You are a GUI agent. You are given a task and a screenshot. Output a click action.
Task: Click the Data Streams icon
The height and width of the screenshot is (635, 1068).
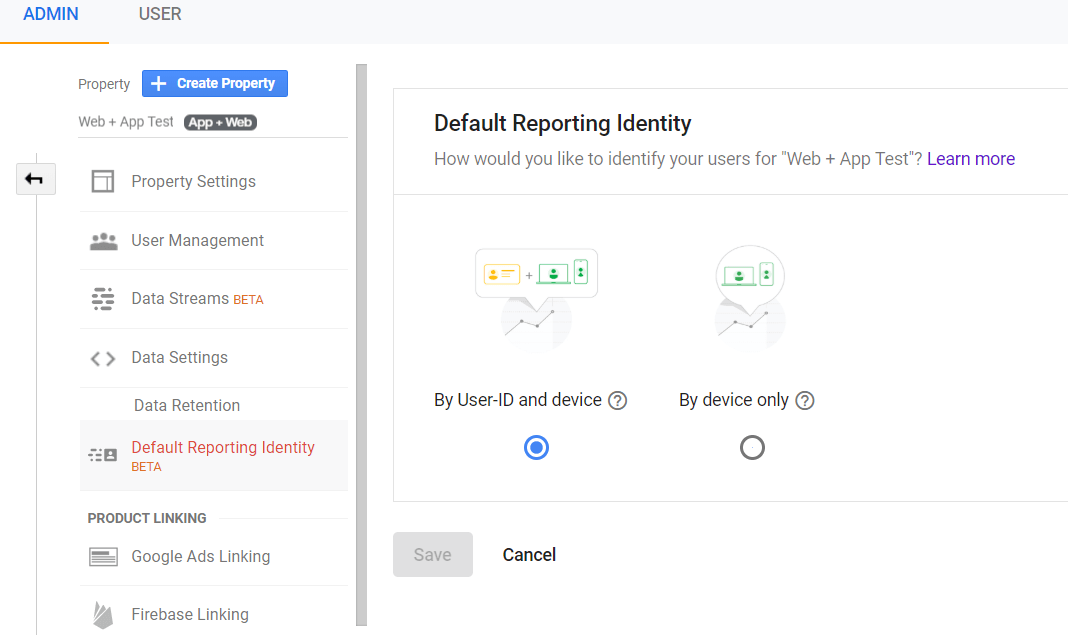103,299
